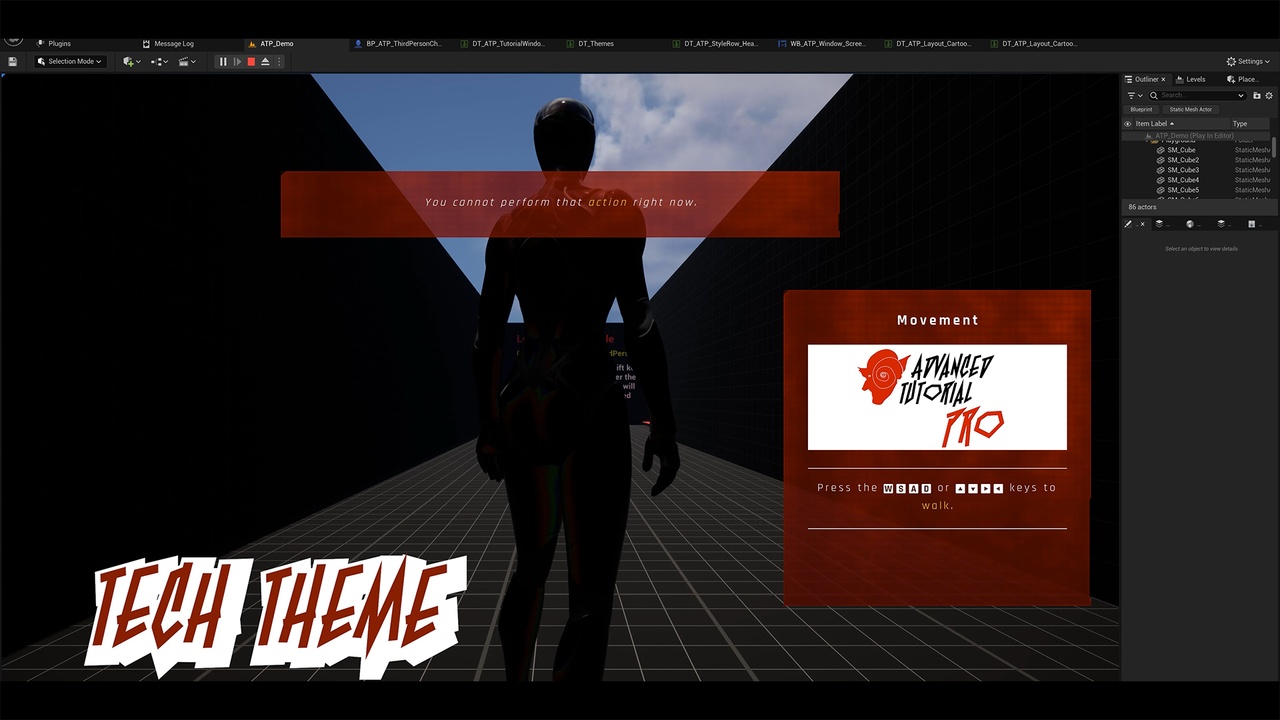Viewport: 1280px width, 720px height.
Task: Click the 86 actors status text
Action: tap(1142, 207)
